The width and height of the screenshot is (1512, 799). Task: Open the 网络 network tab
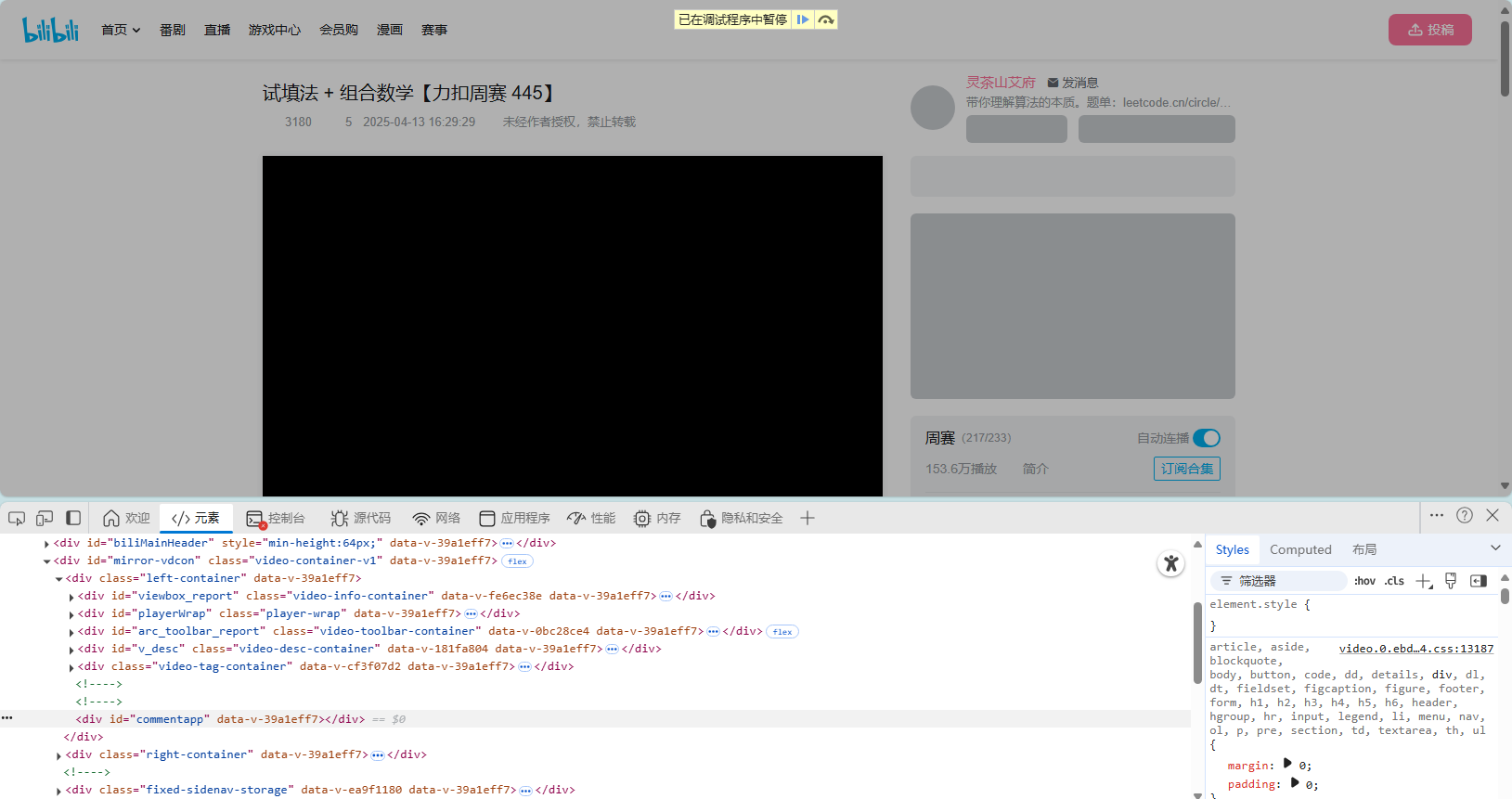click(437, 518)
